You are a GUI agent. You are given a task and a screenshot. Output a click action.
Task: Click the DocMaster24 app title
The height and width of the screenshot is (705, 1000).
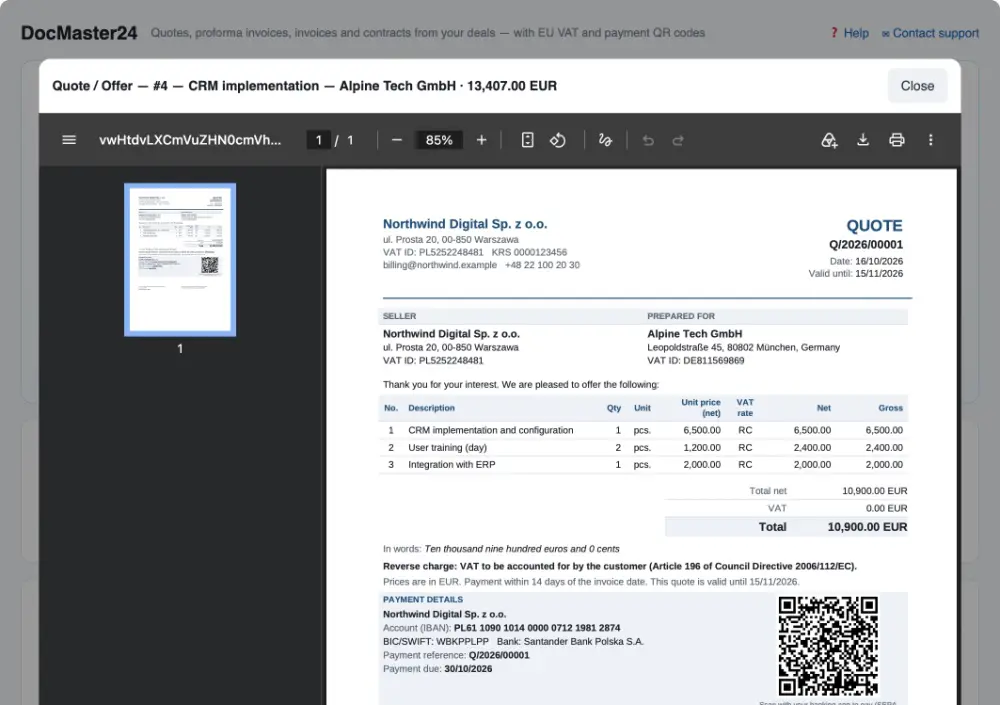click(x=79, y=33)
